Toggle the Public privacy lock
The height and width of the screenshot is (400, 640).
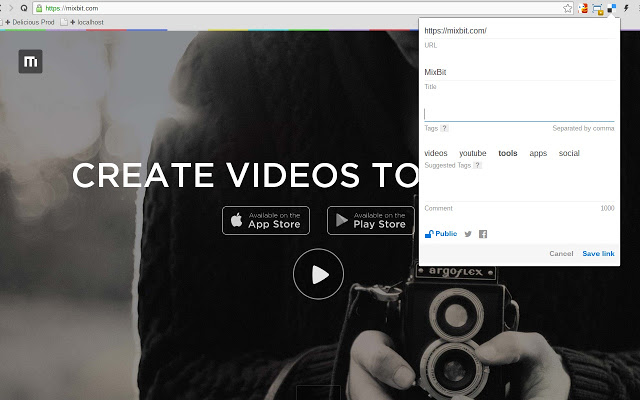tap(441, 233)
